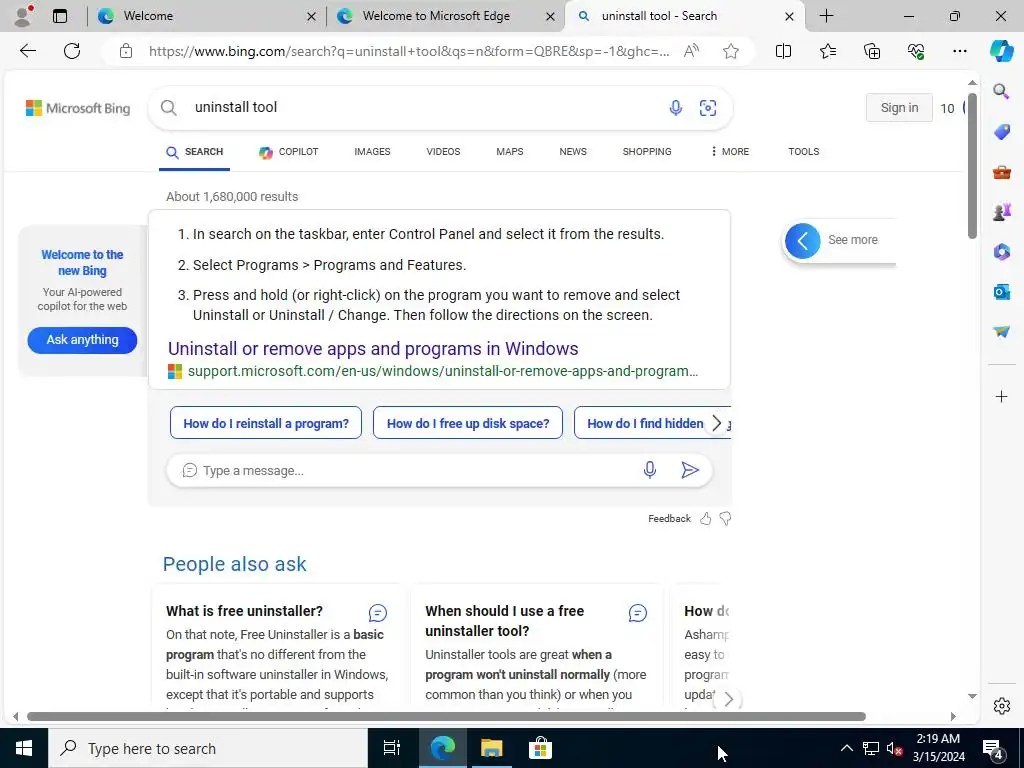
Task: Go to Microsoft Bing logo home
Action: (78, 108)
